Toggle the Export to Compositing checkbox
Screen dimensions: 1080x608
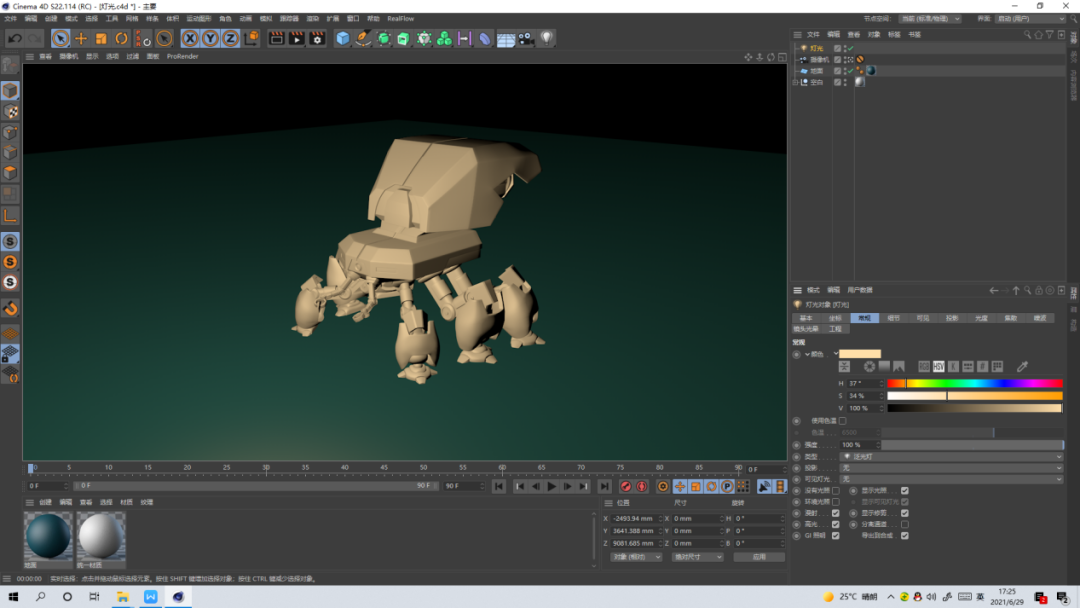pos(904,535)
